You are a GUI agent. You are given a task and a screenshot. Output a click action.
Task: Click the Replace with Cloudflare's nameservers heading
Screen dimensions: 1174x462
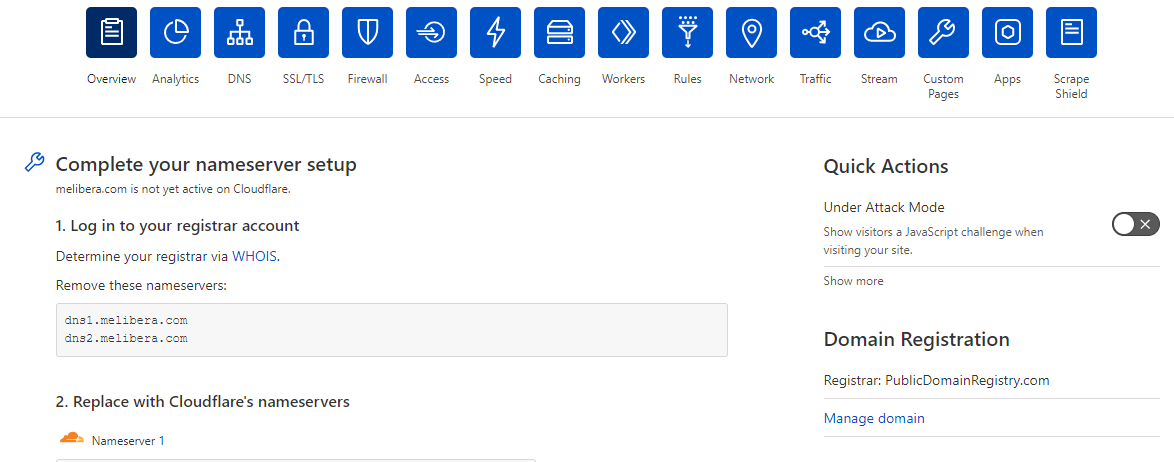click(x=203, y=401)
